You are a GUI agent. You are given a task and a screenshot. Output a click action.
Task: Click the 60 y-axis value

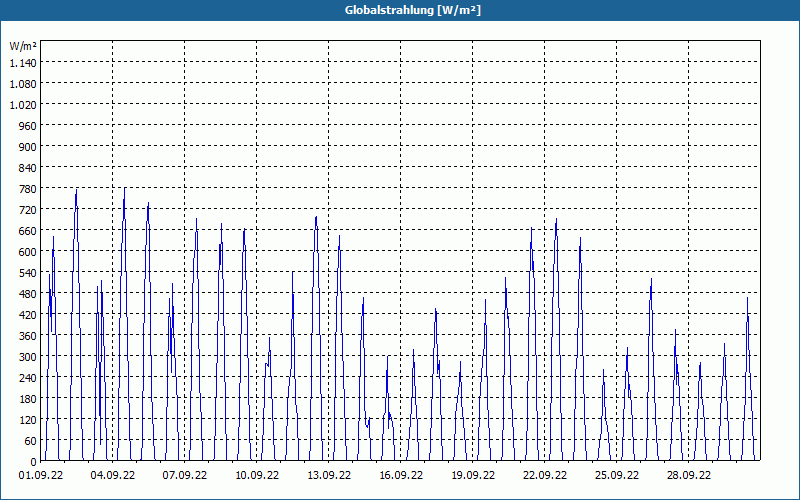point(30,441)
